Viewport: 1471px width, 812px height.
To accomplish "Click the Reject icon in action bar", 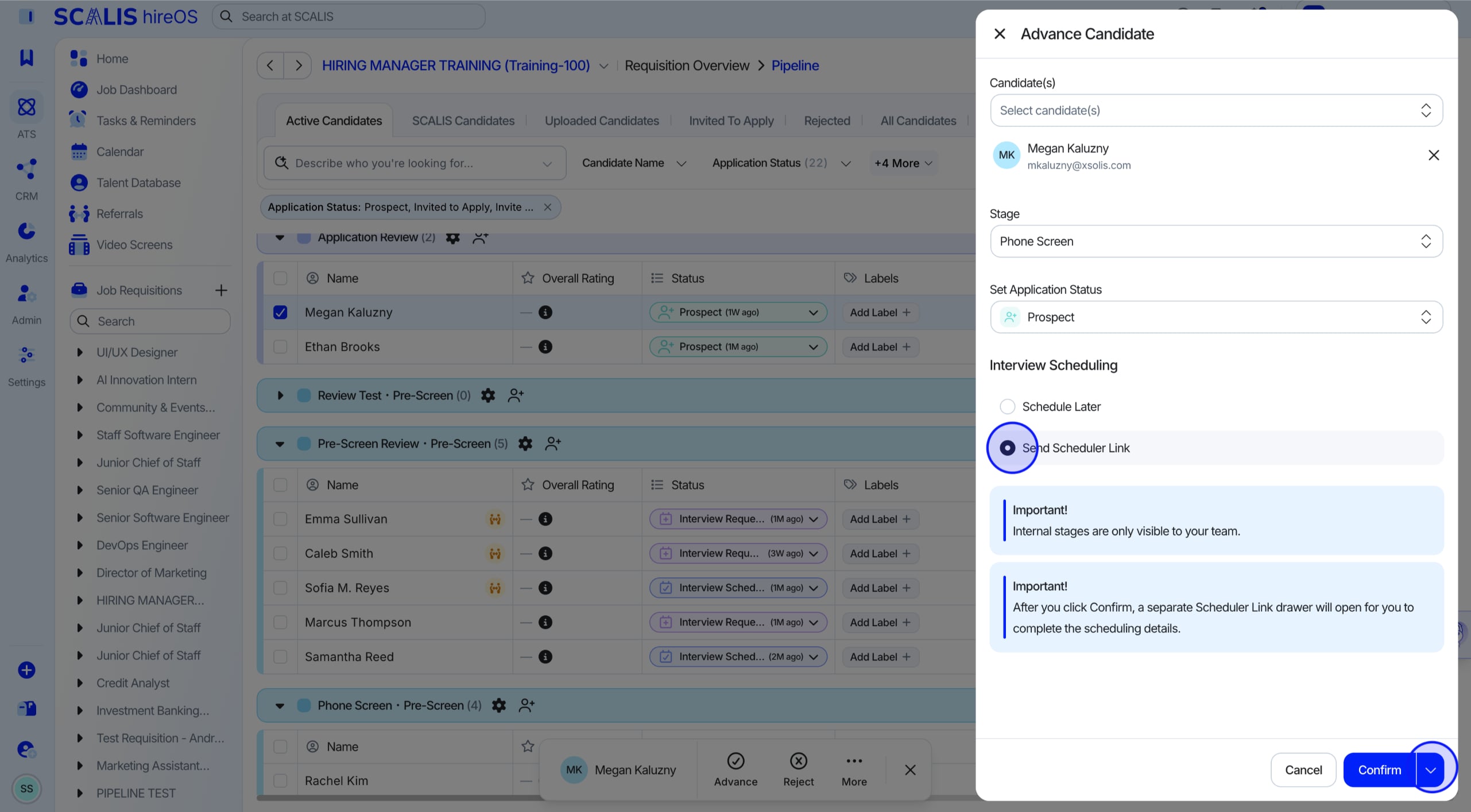I will tap(799, 761).
